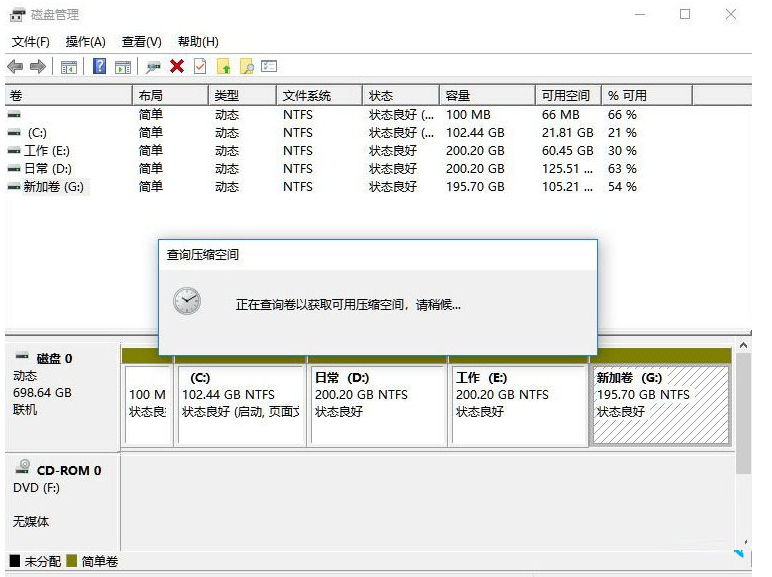Click the 63 % available cell
This screenshot has height=577, width=772.
coord(622,169)
